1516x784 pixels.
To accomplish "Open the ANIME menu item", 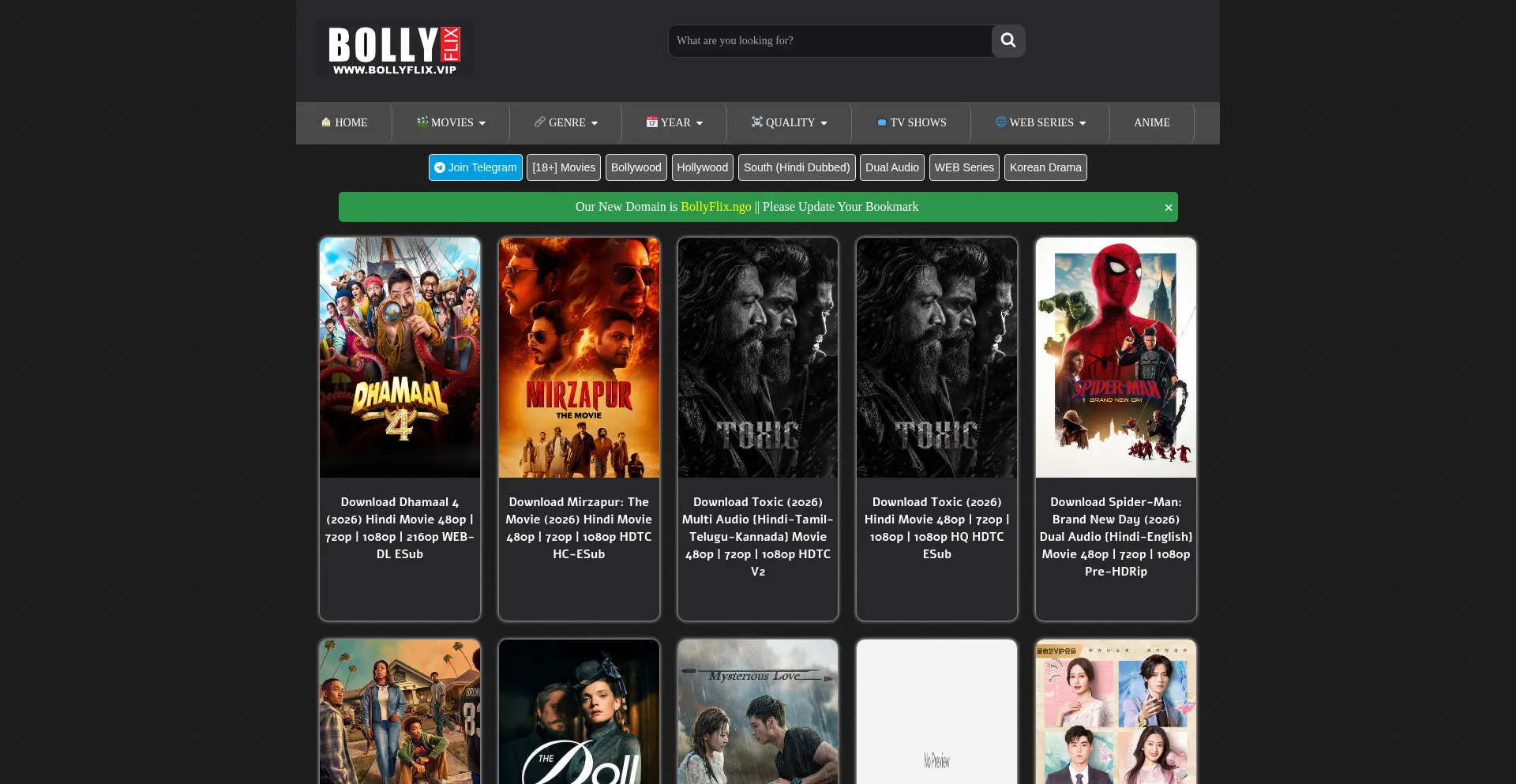I will point(1152,122).
